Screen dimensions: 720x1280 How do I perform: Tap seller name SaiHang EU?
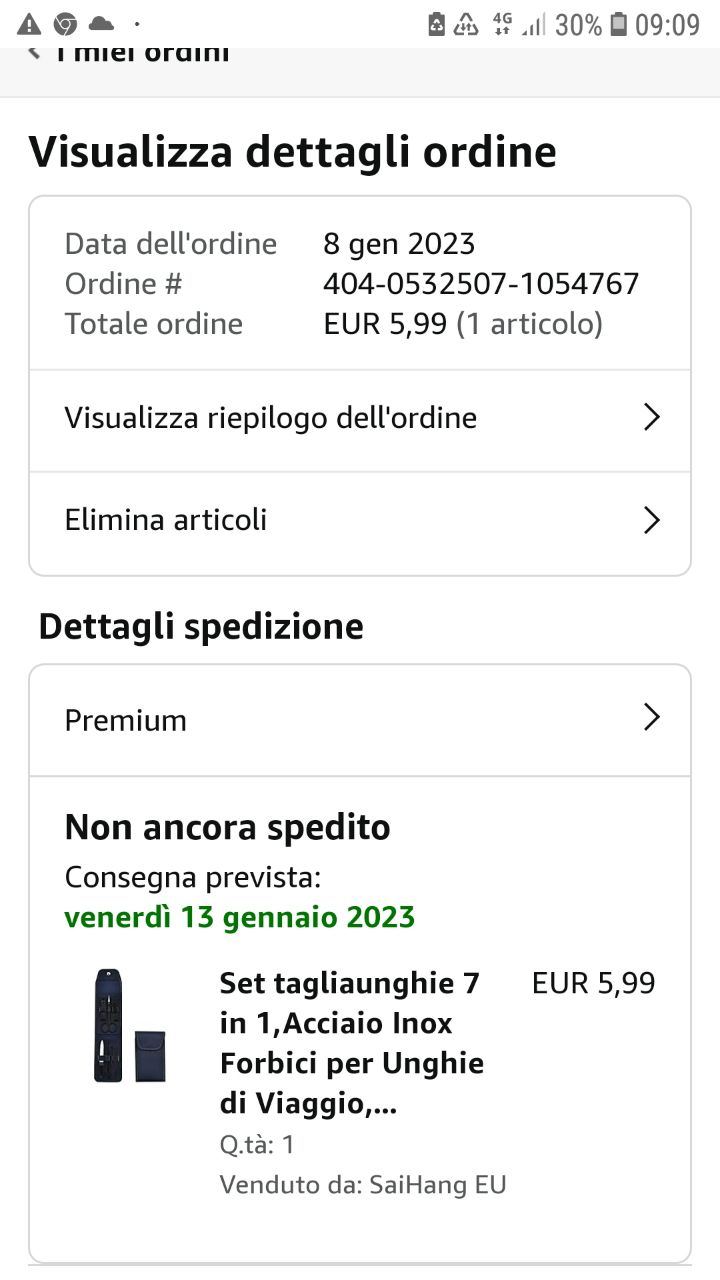click(x=438, y=1185)
